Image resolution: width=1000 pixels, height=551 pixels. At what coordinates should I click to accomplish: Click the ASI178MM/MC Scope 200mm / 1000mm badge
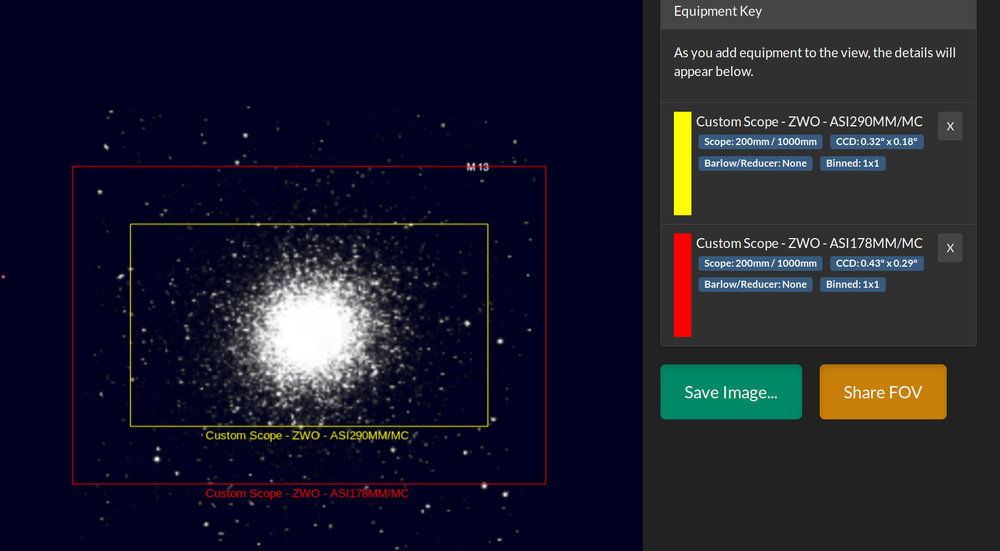(760, 263)
